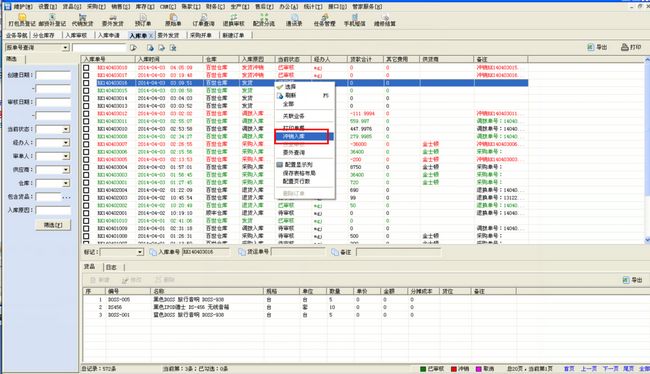Tick checkbox for row RK140403004

point(86,167)
